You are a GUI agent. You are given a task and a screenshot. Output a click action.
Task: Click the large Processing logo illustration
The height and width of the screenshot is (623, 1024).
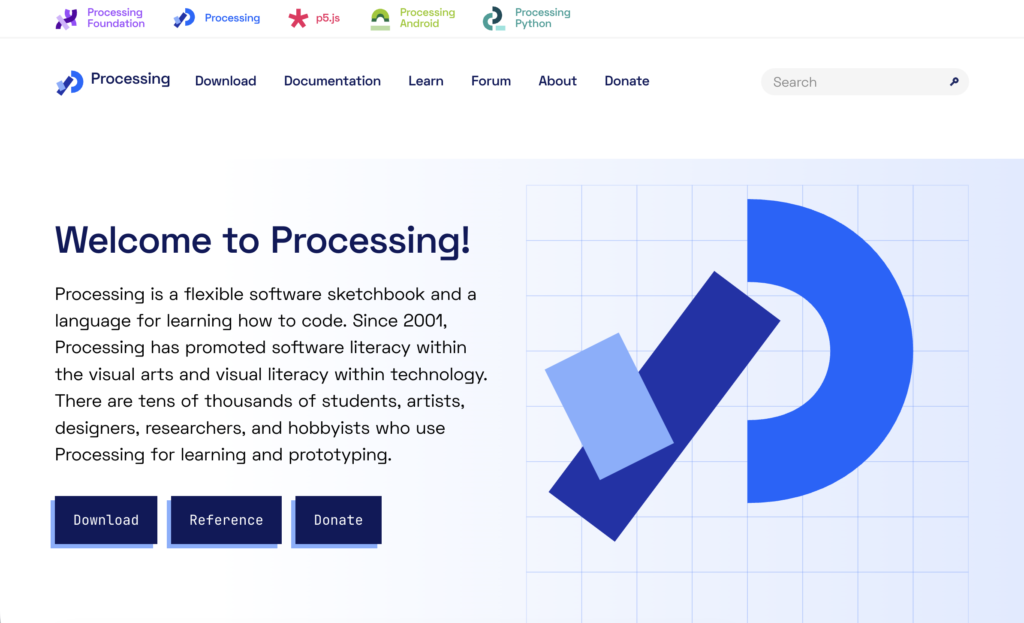tap(730, 370)
